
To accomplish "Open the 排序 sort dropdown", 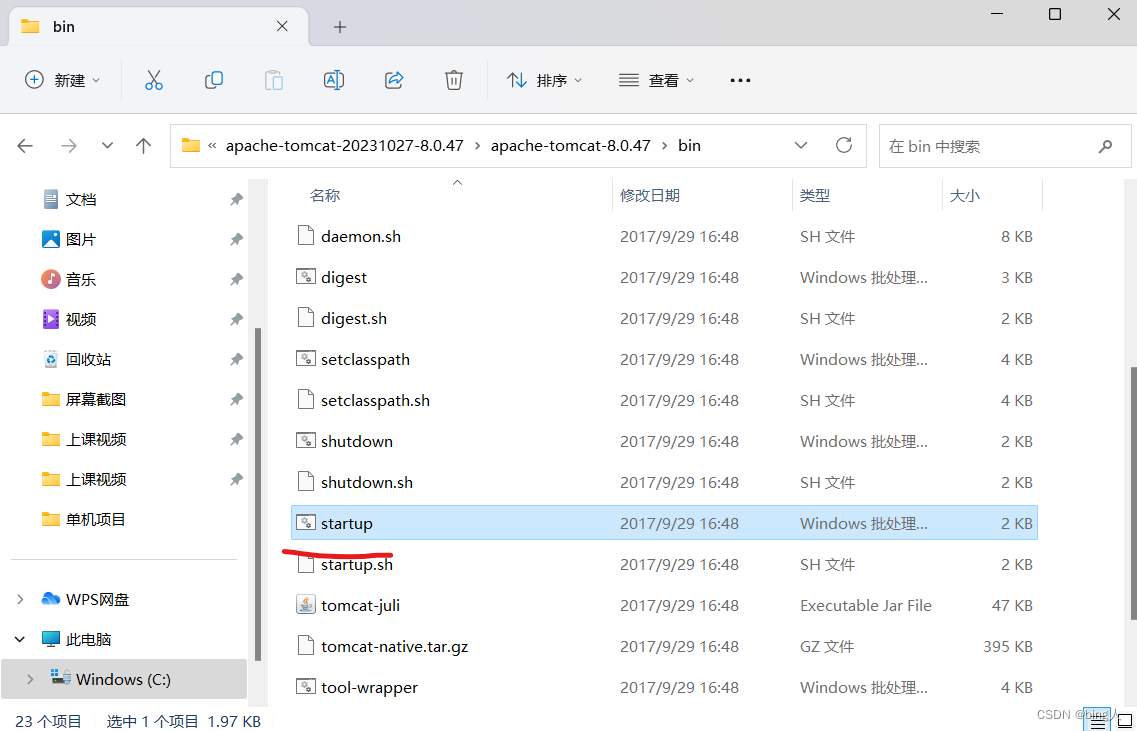I will [544, 80].
